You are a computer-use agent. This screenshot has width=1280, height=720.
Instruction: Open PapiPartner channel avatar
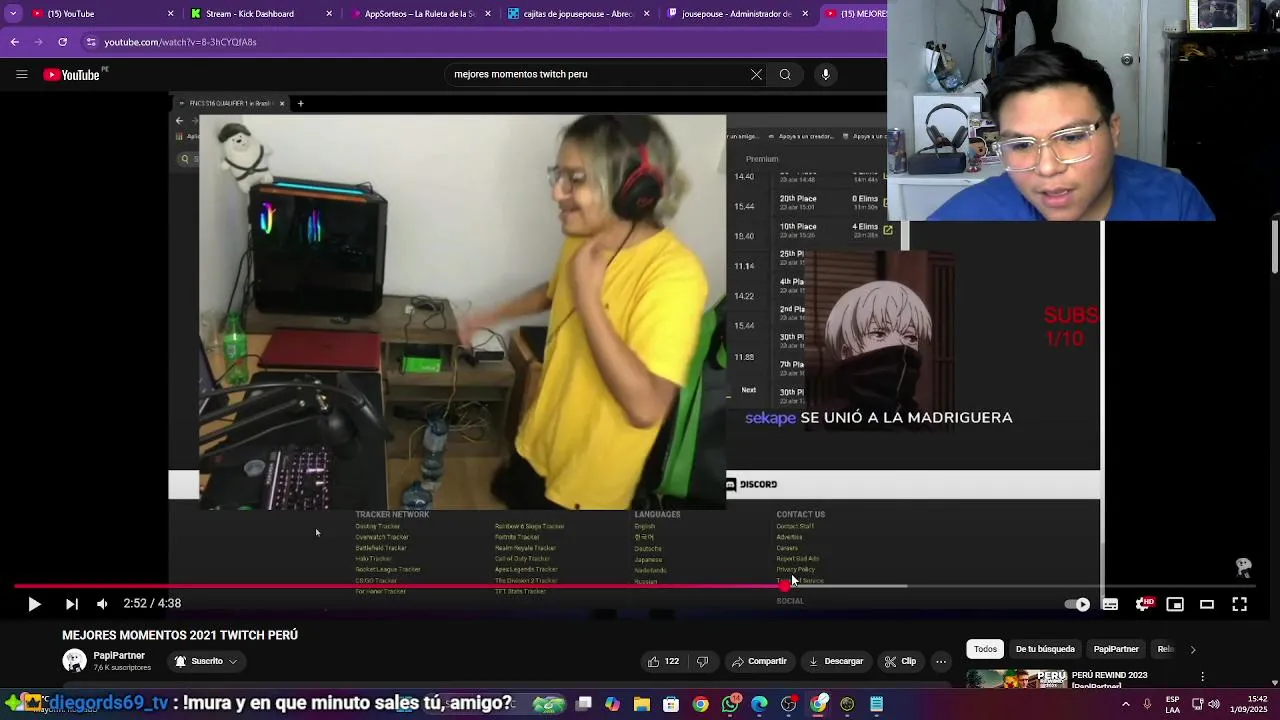pos(74,661)
